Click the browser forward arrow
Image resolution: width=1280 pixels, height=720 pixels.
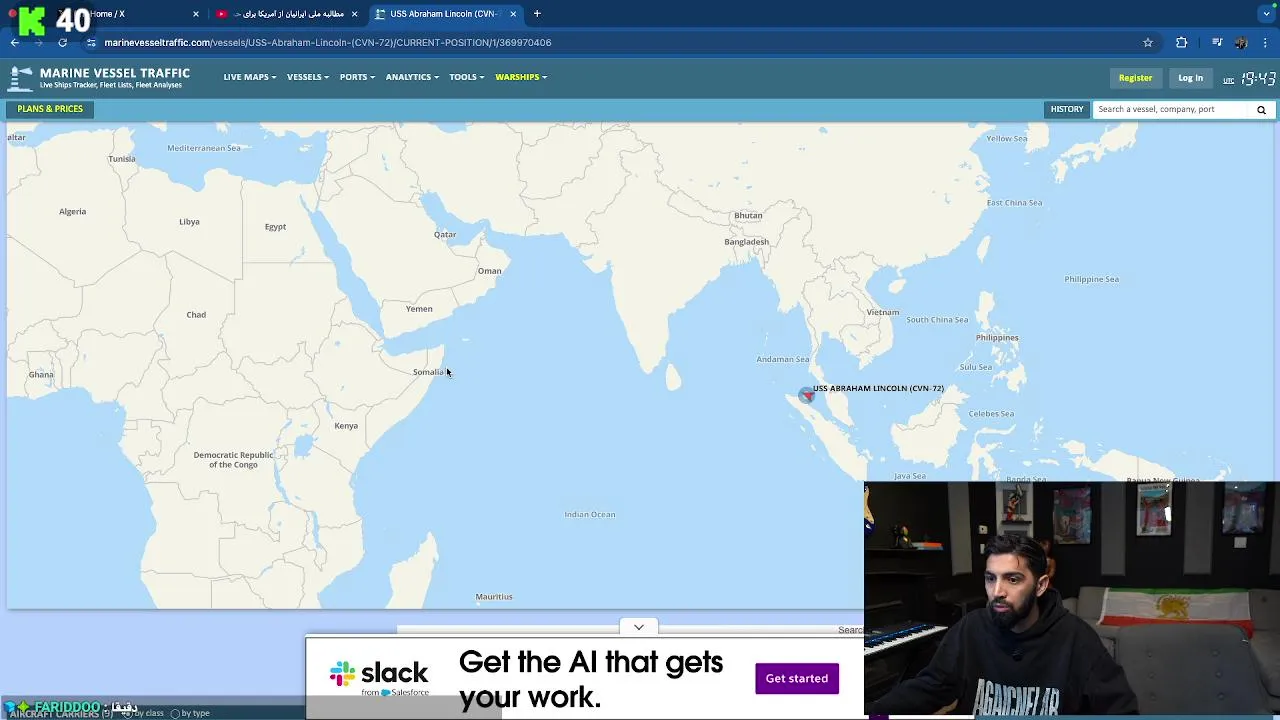[38, 42]
